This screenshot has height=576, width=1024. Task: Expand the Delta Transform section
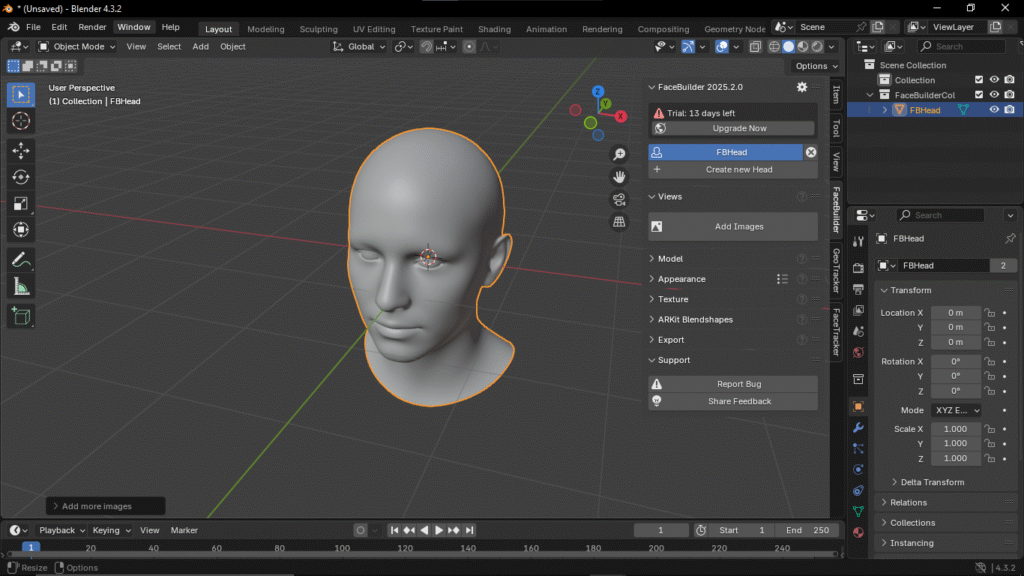932,482
